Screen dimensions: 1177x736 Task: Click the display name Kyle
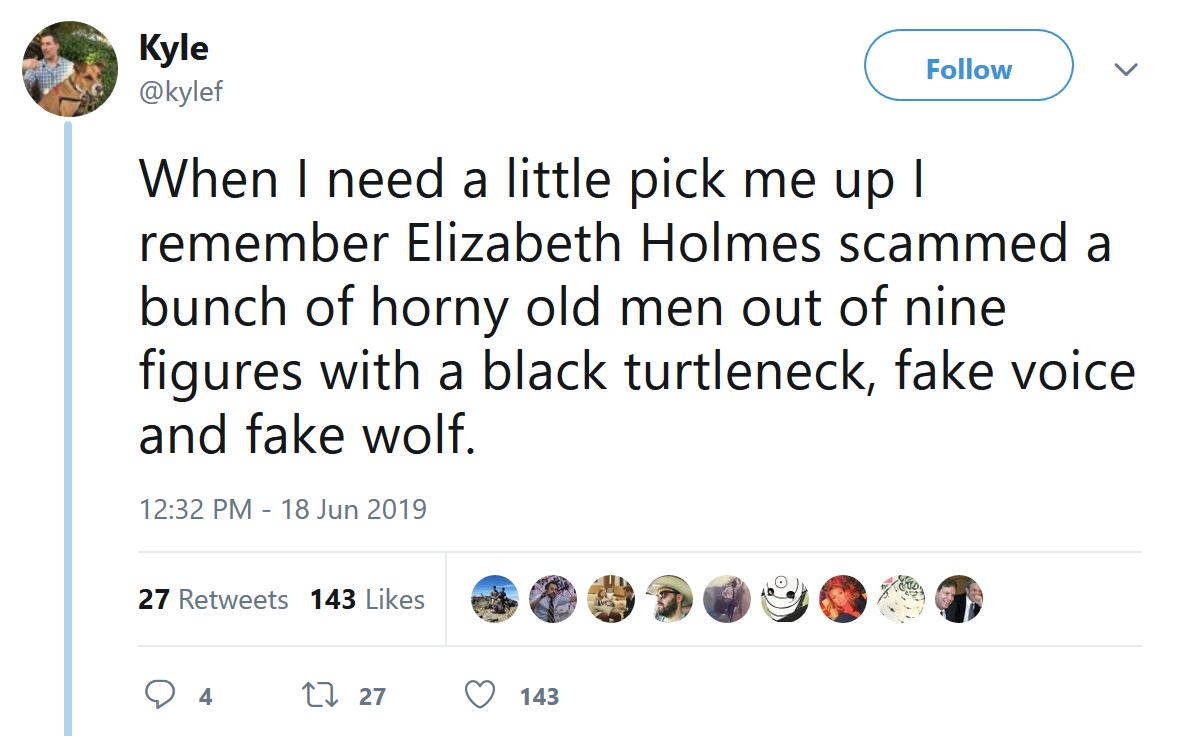point(173,47)
